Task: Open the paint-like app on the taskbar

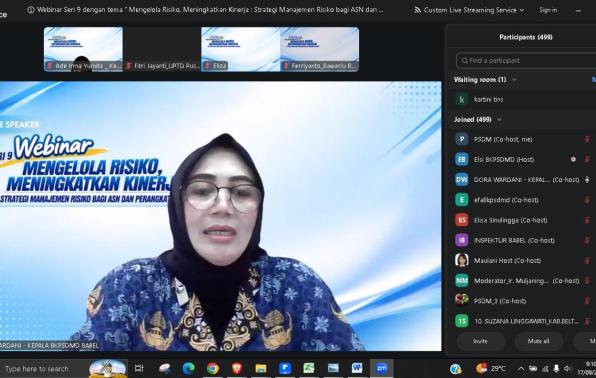Action: [x=165, y=368]
